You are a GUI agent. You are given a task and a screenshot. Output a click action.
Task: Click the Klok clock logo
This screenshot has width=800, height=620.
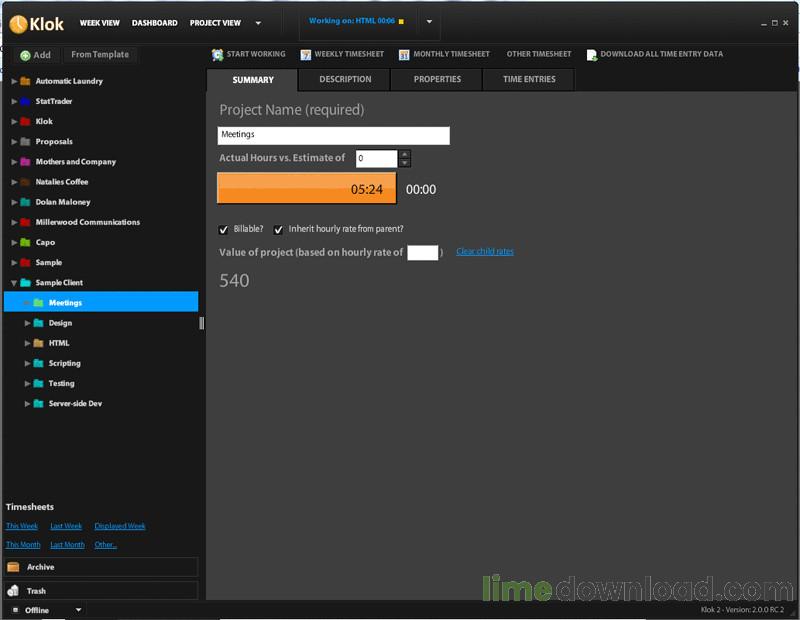coord(18,24)
